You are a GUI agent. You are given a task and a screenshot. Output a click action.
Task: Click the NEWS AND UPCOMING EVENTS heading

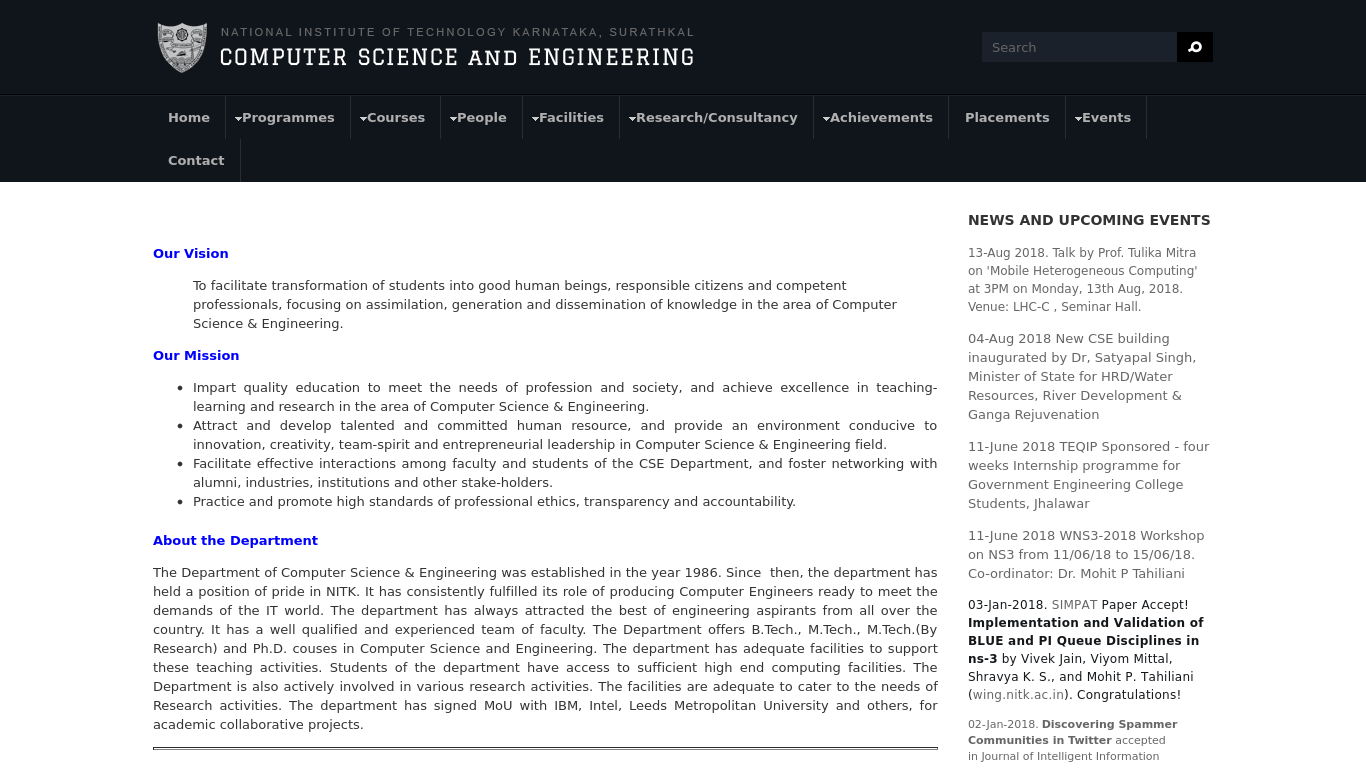(1088, 220)
